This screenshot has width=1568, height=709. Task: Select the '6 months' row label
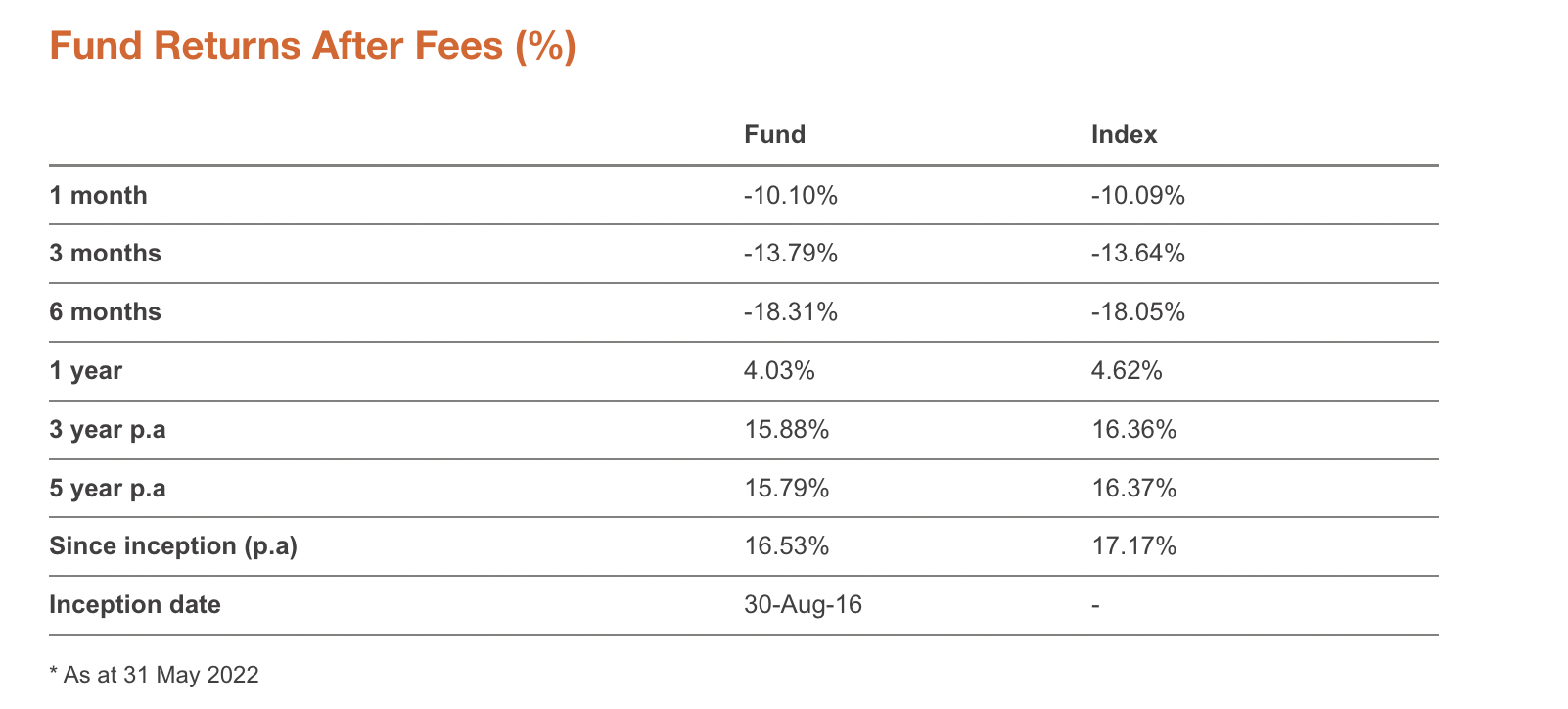[x=105, y=312]
